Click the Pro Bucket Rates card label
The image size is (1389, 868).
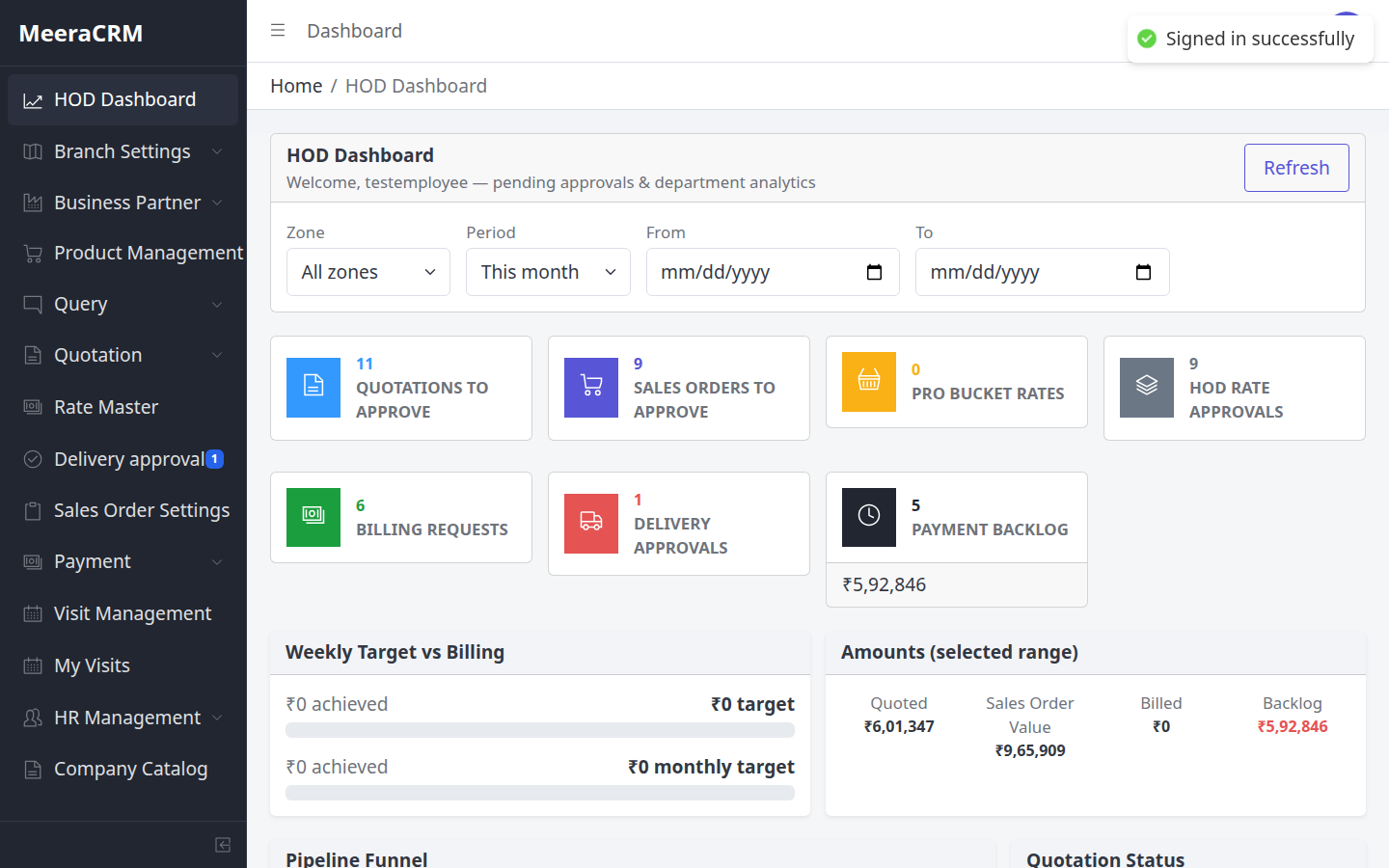pos(988,393)
